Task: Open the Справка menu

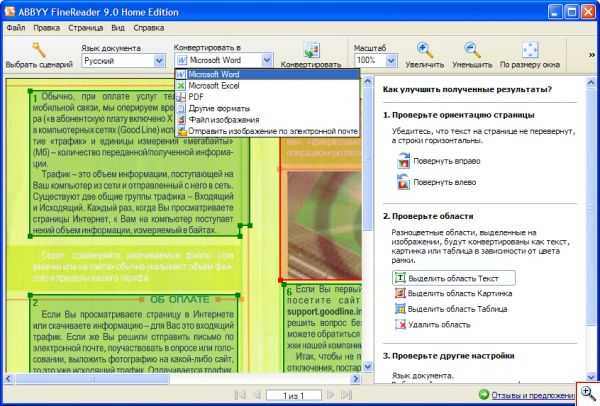Action: click(x=148, y=28)
